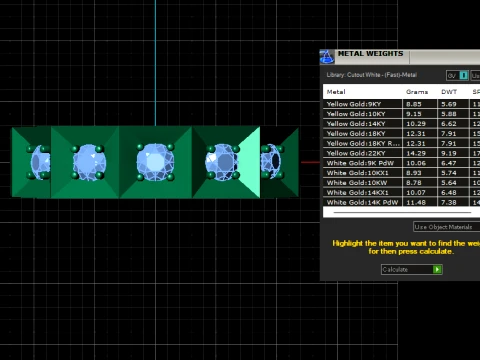Click the Calculate button
The image size is (480, 360).
[x=412, y=269]
